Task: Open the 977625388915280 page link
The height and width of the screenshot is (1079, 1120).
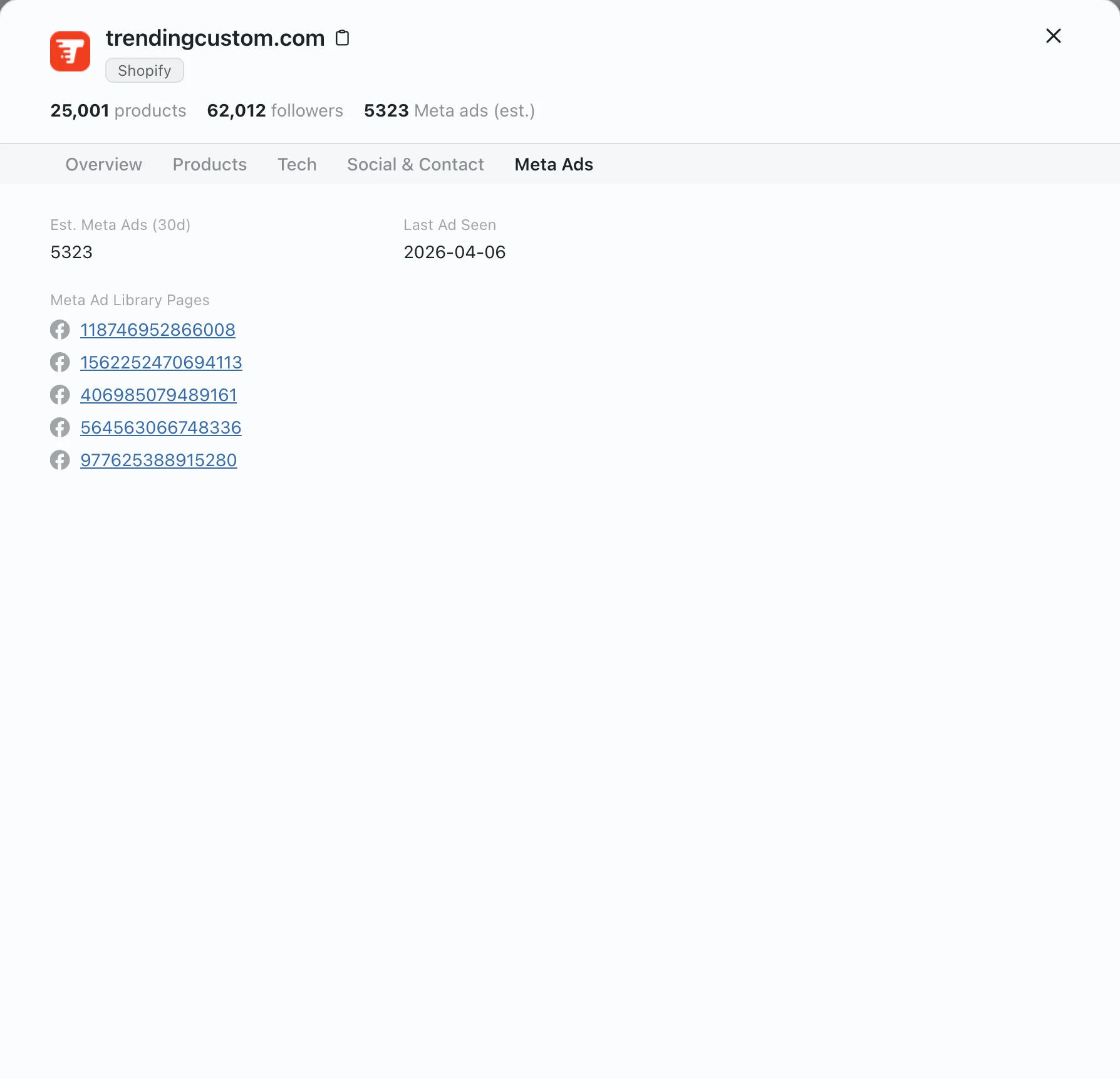Action: [x=158, y=460]
